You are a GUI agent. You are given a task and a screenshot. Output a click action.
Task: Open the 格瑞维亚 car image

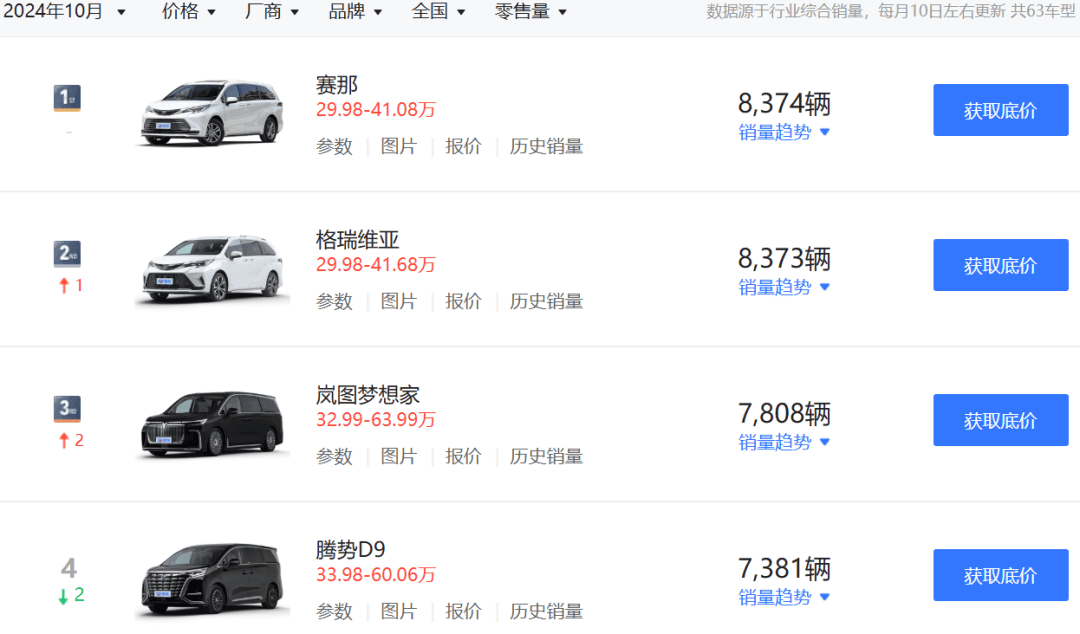click(212, 267)
